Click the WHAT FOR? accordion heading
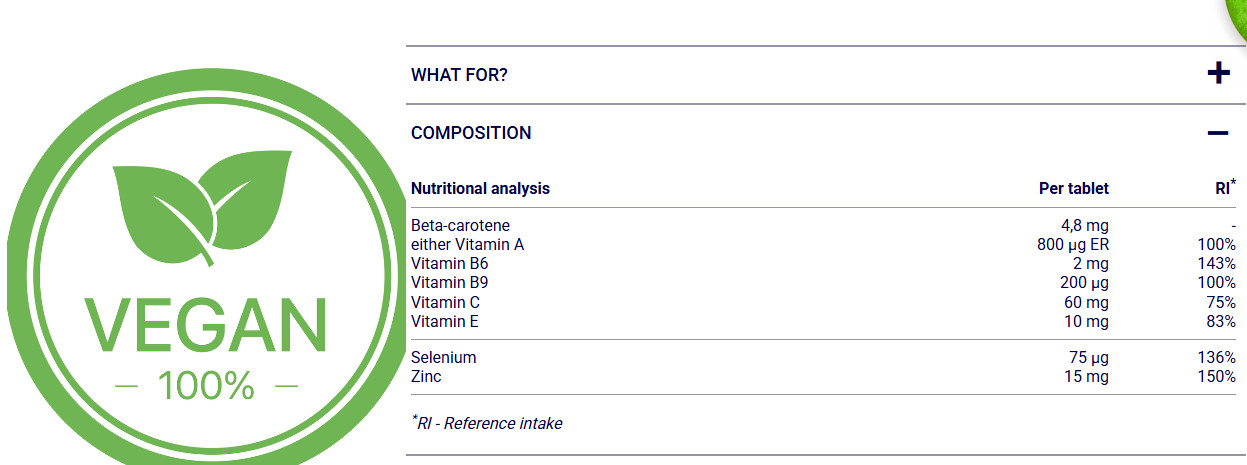 [x=459, y=75]
